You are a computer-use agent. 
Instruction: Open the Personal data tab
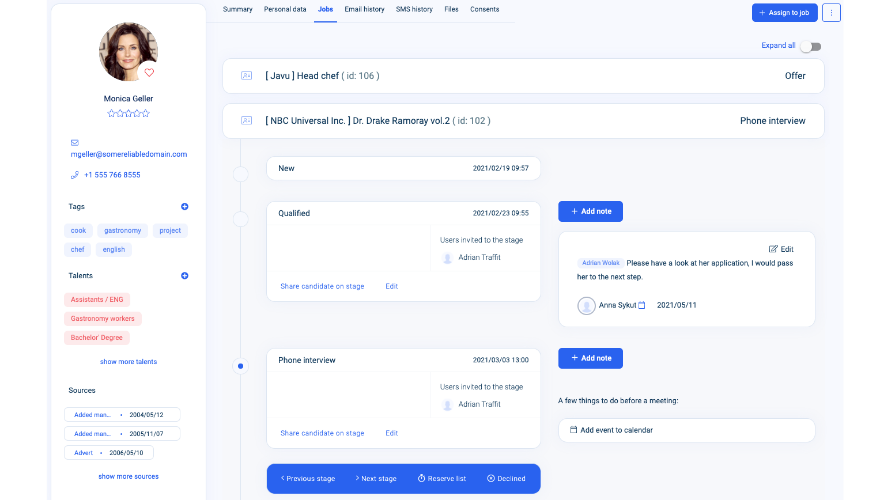coord(285,10)
